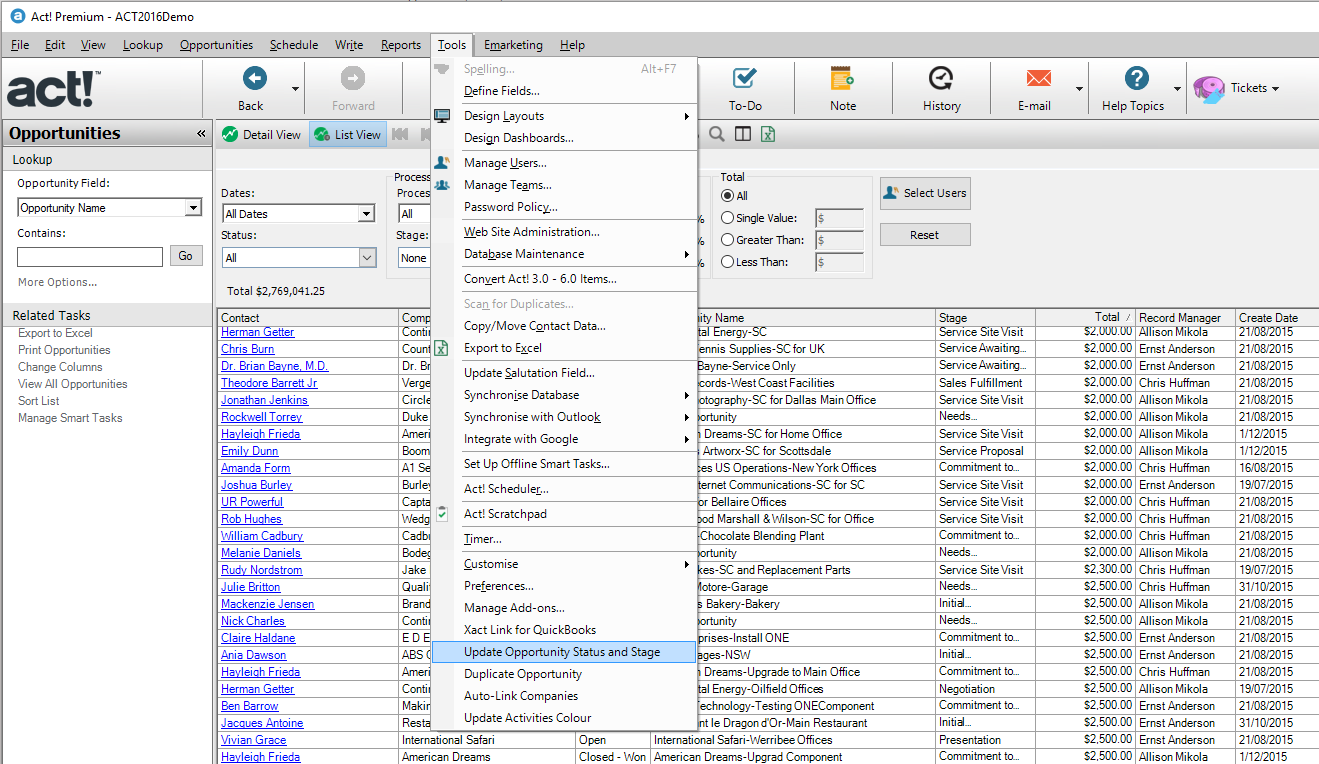Click the customize columns icon
1319x764 pixels.
pos(742,134)
